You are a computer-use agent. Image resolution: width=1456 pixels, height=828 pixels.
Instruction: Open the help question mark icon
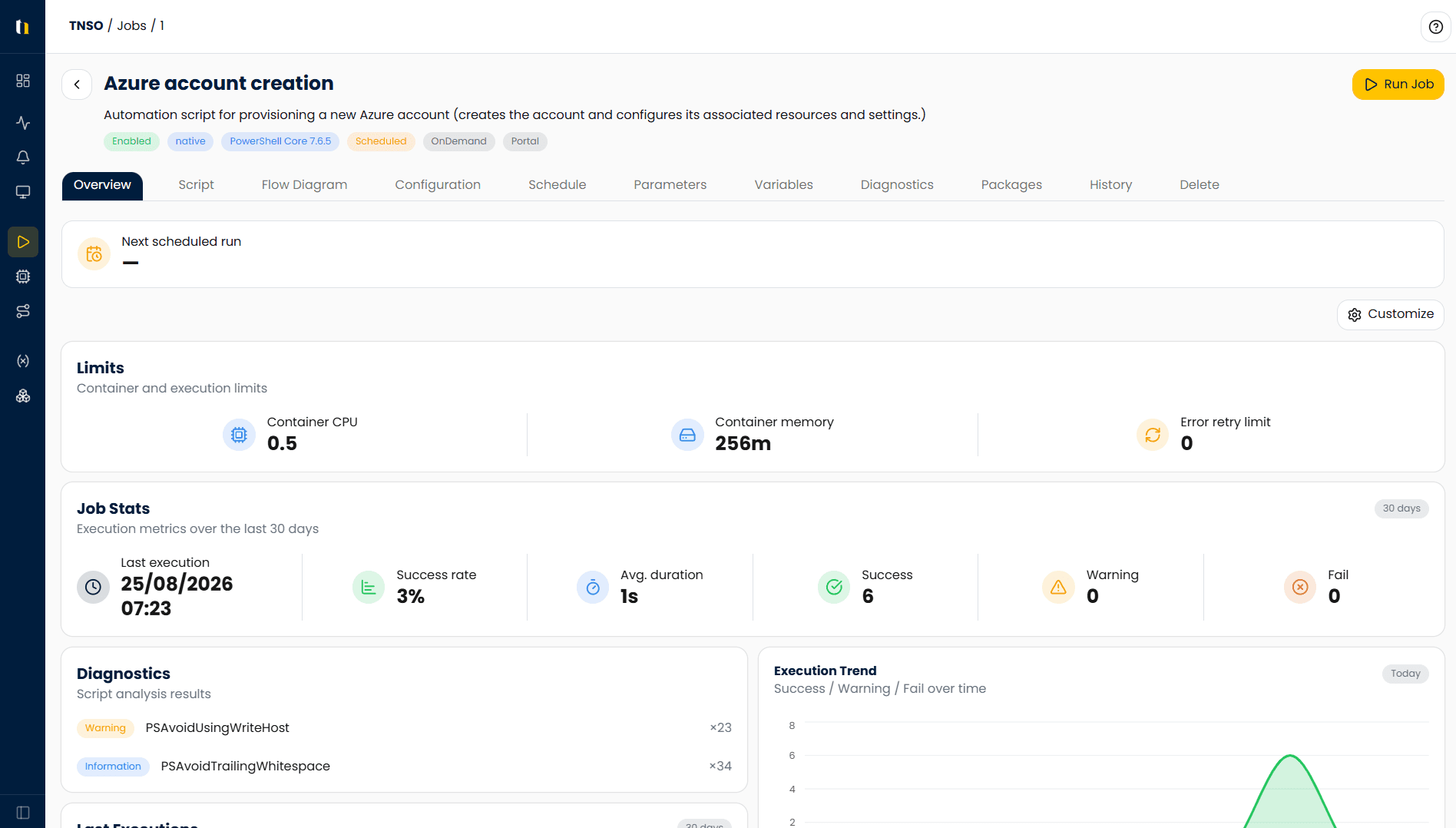(1435, 27)
